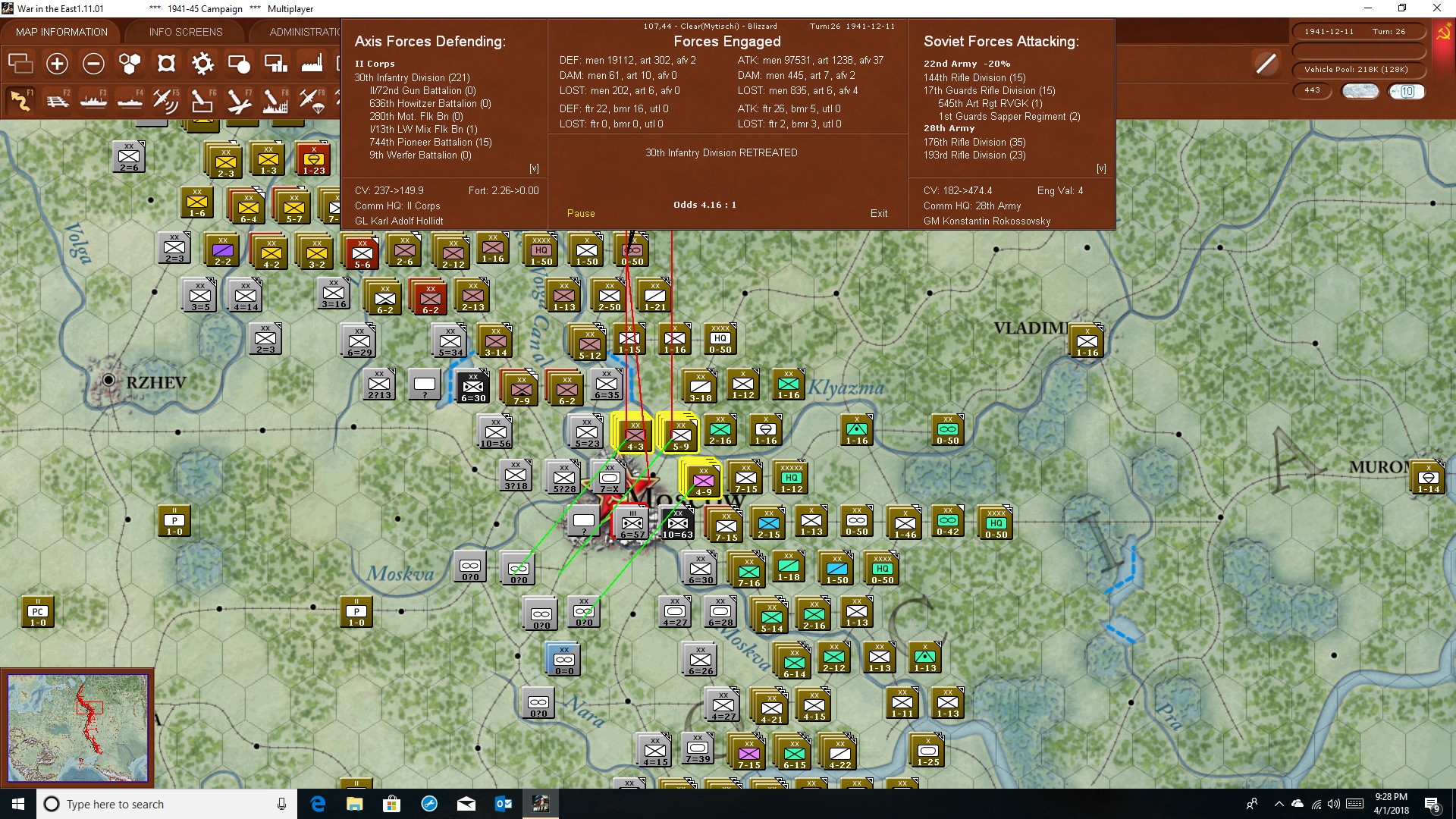Screen dimensions: 1456x819
Task: Select highlighted yellow 4-3 unit stack
Action: point(634,435)
